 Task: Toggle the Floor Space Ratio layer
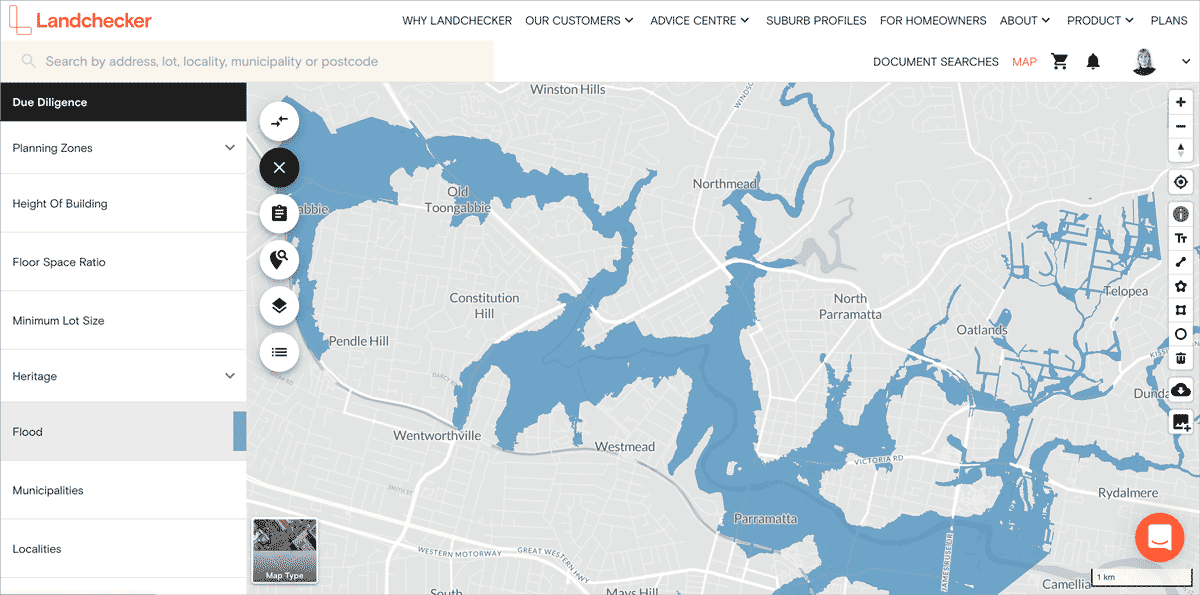click(123, 262)
